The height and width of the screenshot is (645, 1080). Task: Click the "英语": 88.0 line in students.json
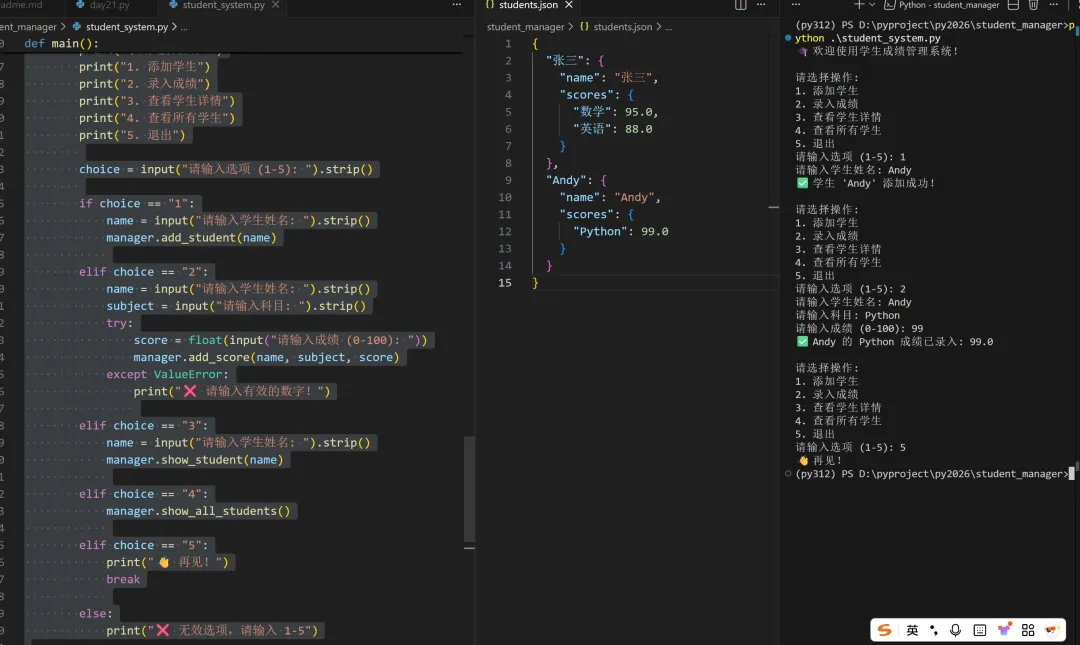(612, 129)
